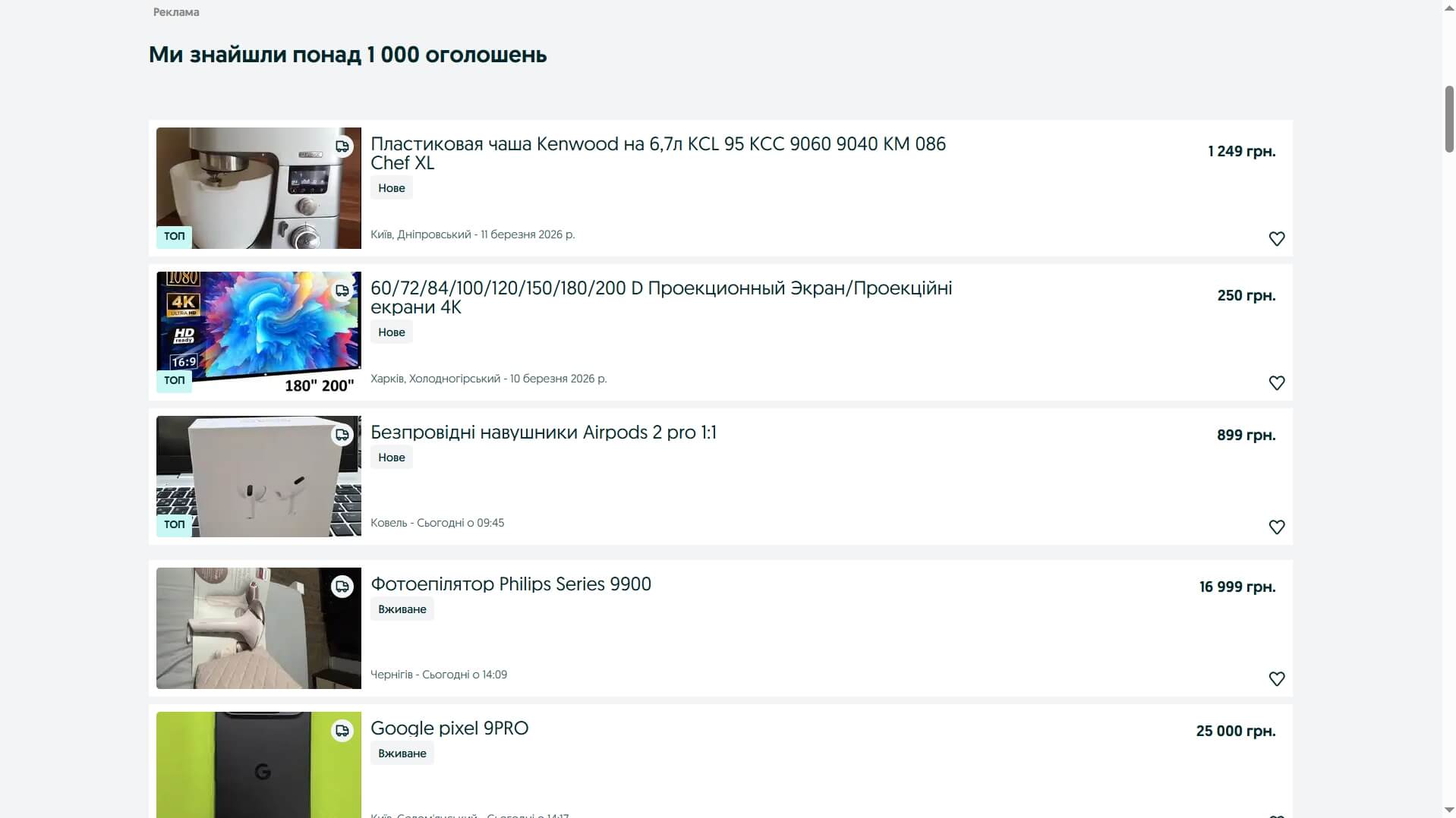Save Airpods 2 pro listing to favorites
Screen dimensions: 1456x818
[x=1276, y=527]
